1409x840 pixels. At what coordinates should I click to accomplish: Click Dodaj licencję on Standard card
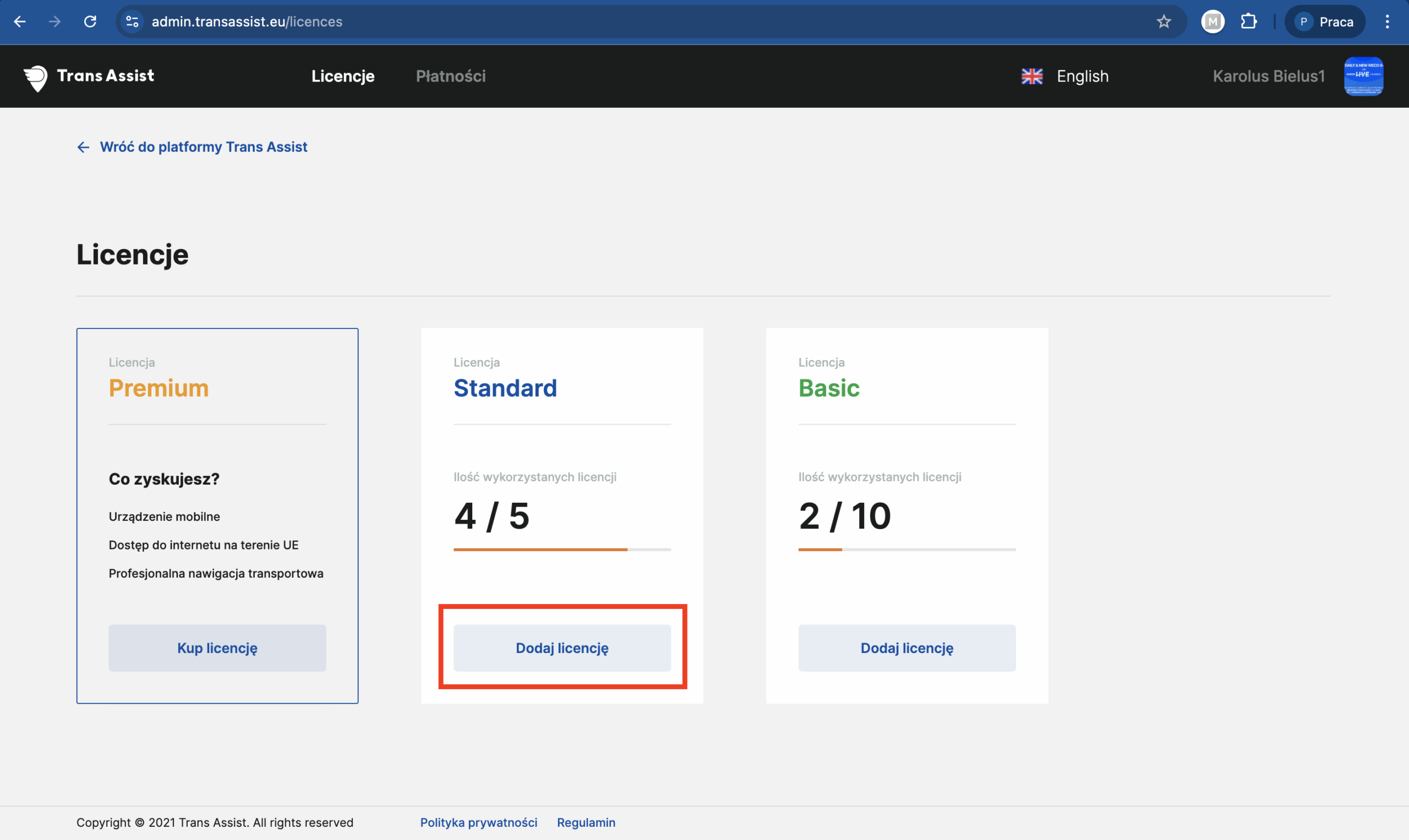coord(562,648)
